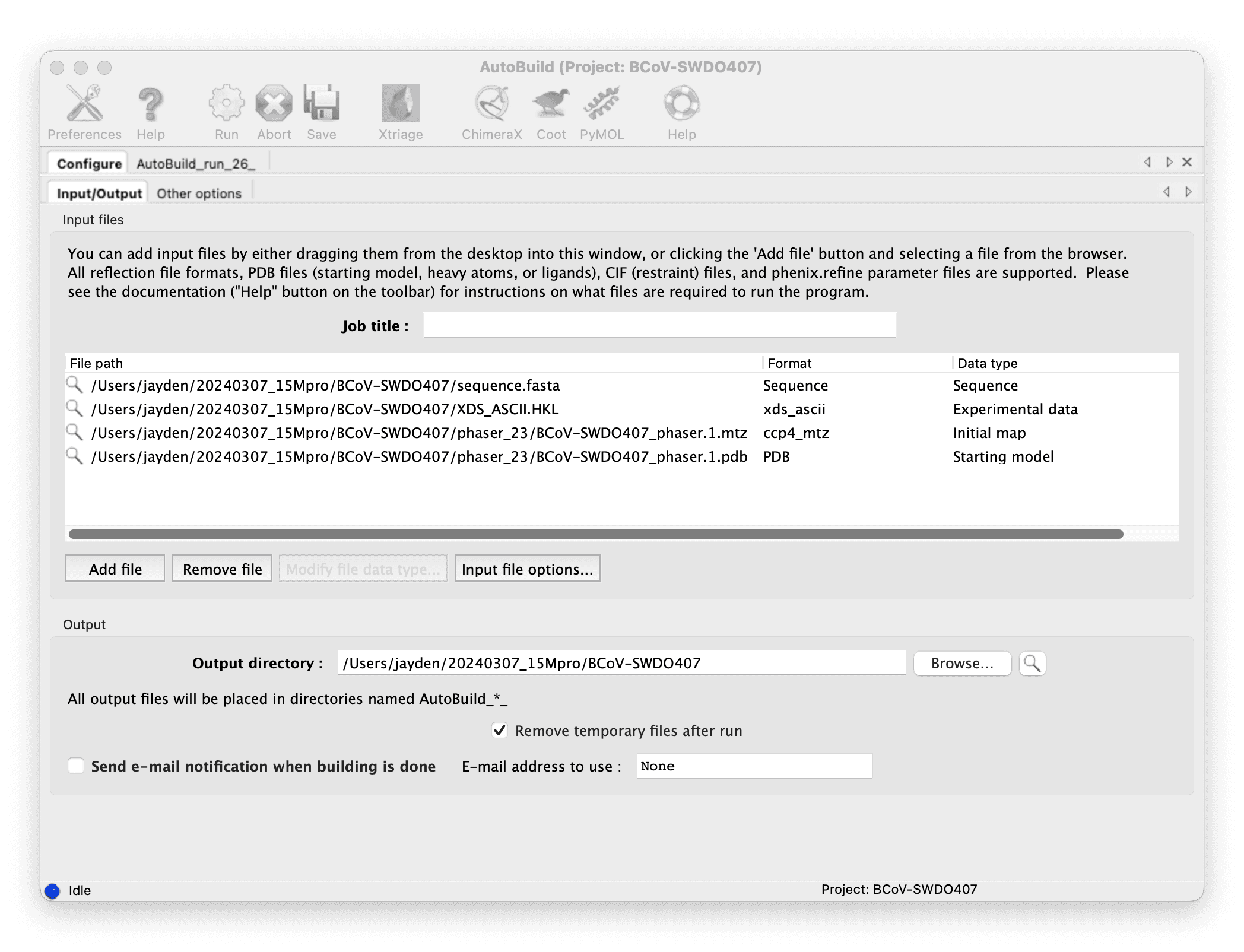This screenshot has width=1244, height=952.
Task: Click magnifier icon next to Browse button
Action: [1032, 663]
